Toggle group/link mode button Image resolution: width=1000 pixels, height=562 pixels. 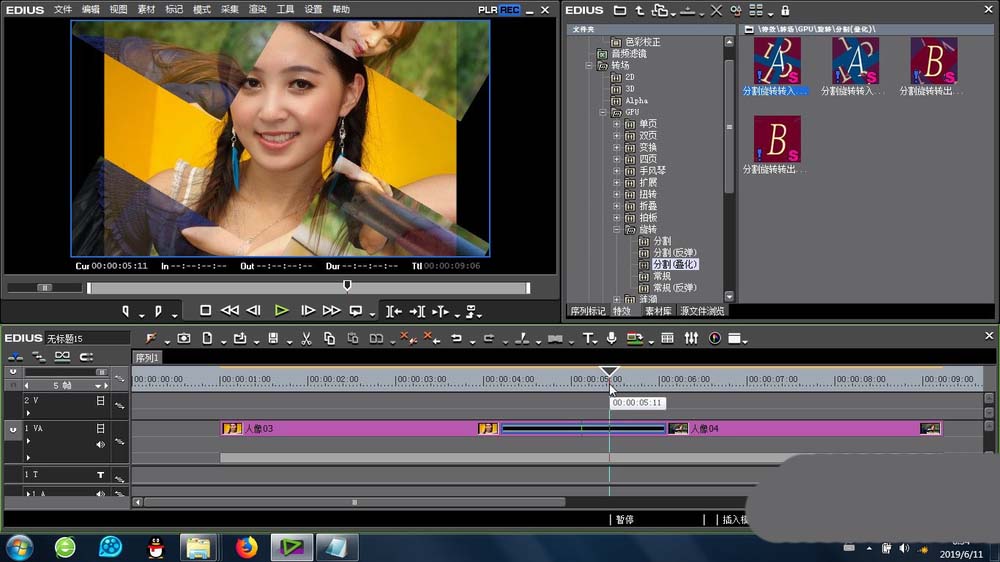coord(62,357)
